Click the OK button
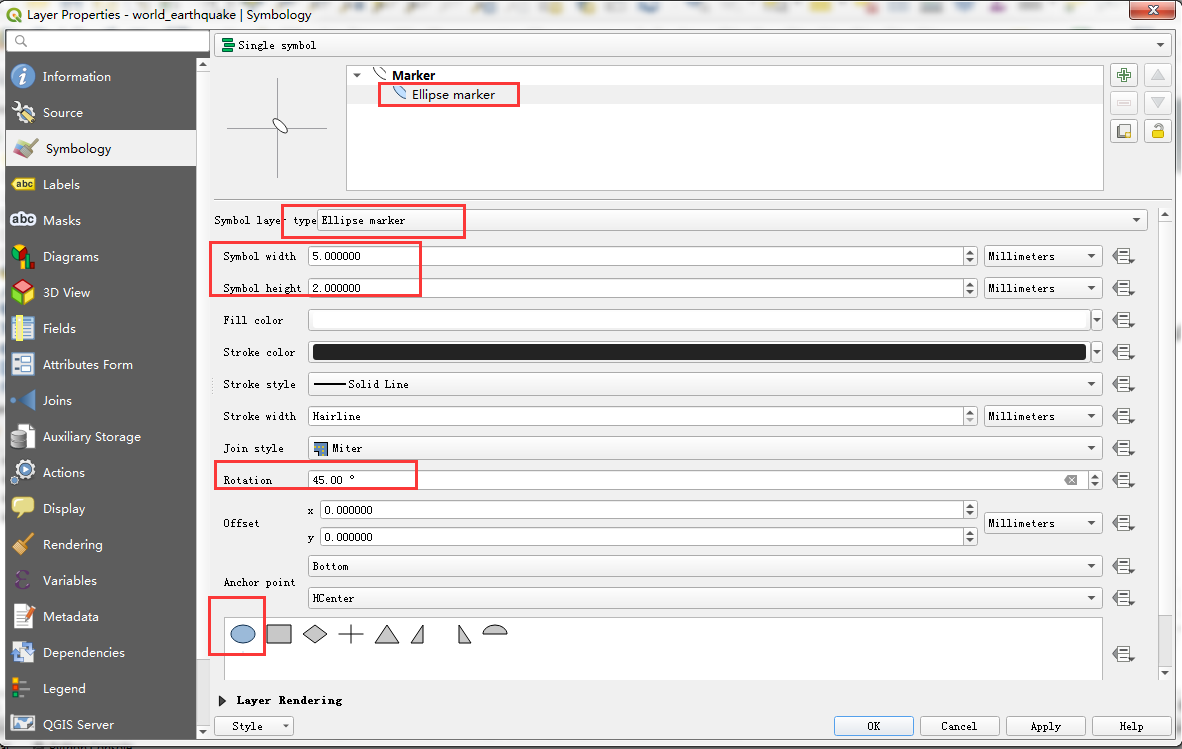This screenshot has height=749, width=1182. [874, 726]
